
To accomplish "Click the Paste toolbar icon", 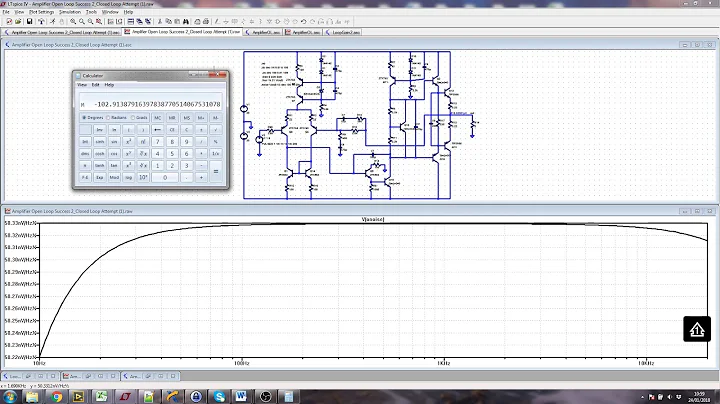I will [x=177, y=22].
